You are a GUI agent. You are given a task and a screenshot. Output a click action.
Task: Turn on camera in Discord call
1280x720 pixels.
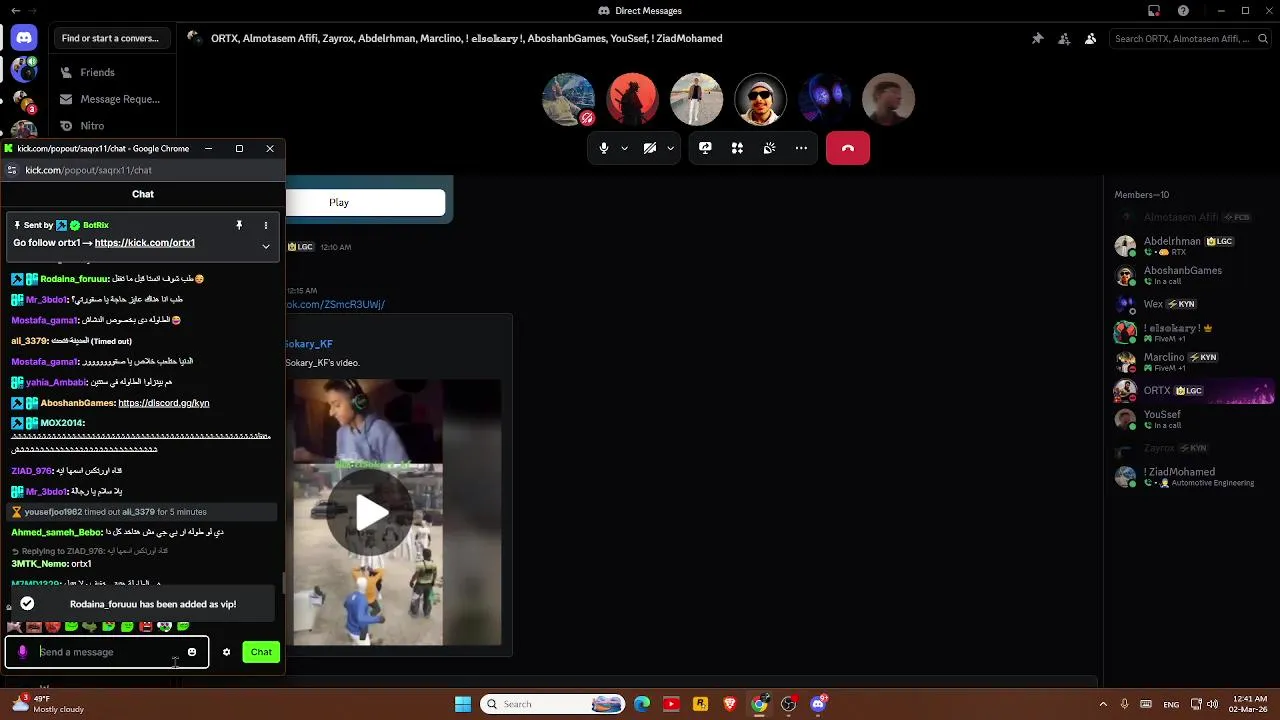(649, 148)
